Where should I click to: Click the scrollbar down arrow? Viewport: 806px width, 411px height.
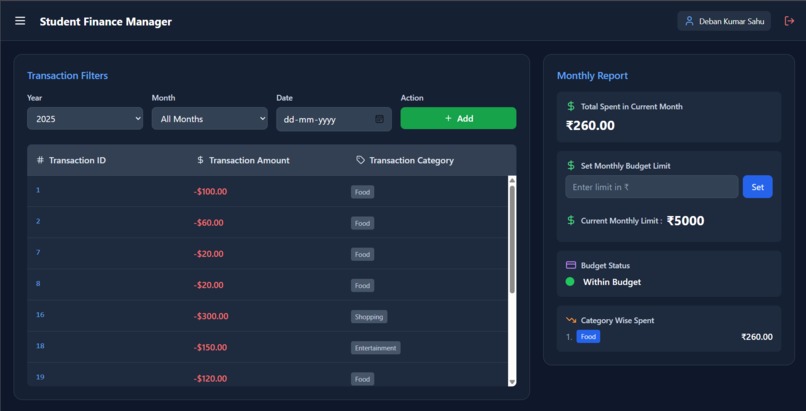(x=512, y=382)
